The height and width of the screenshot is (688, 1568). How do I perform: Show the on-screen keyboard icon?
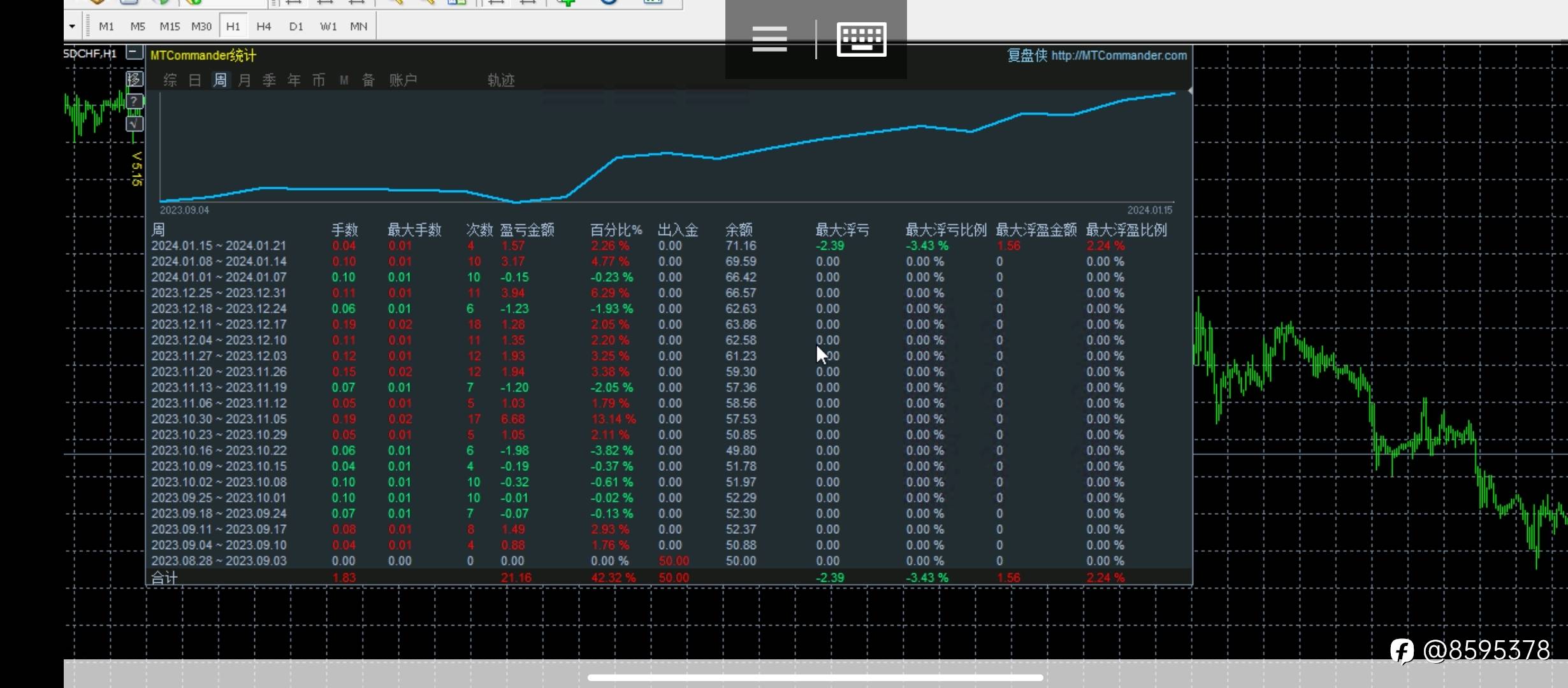[x=861, y=39]
